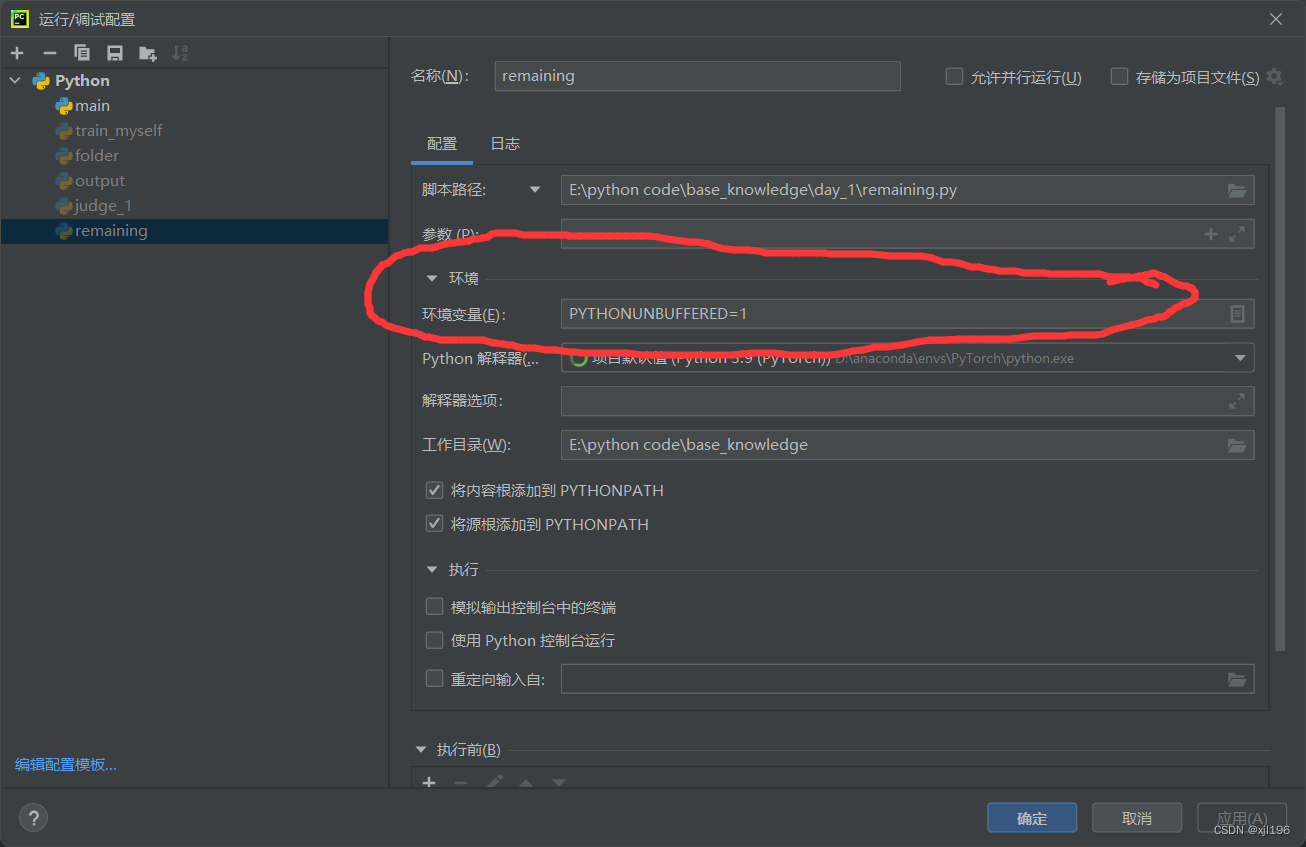Collapse the 执行前 before-launch section
This screenshot has width=1306, height=847.
click(x=420, y=750)
